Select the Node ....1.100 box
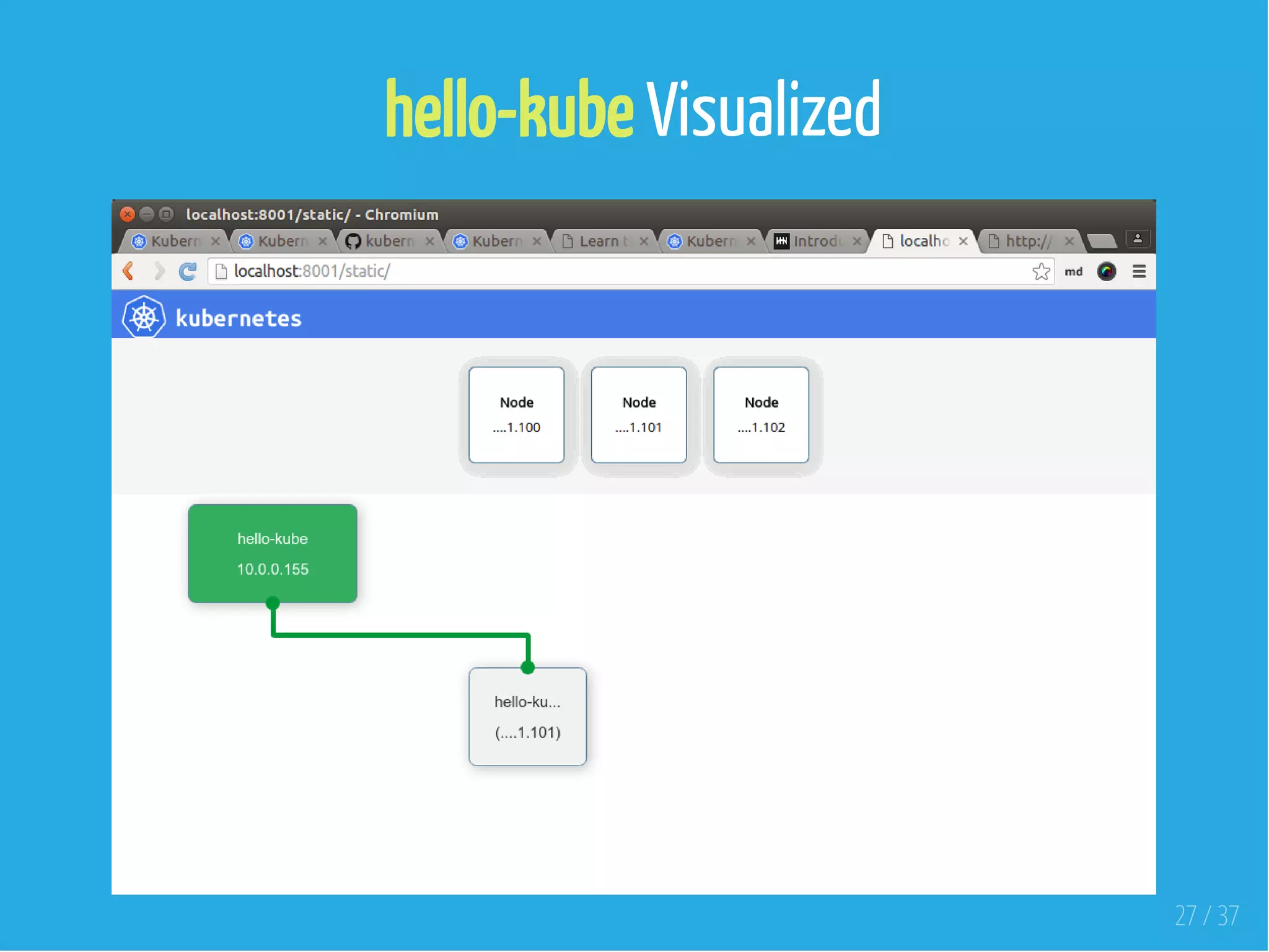 tap(516, 414)
